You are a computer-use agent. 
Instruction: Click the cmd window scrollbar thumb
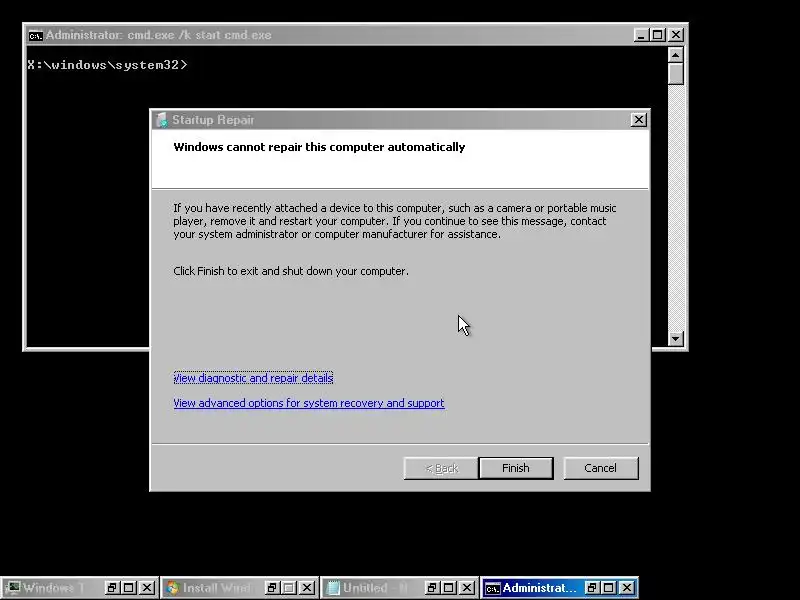point(676,73)
